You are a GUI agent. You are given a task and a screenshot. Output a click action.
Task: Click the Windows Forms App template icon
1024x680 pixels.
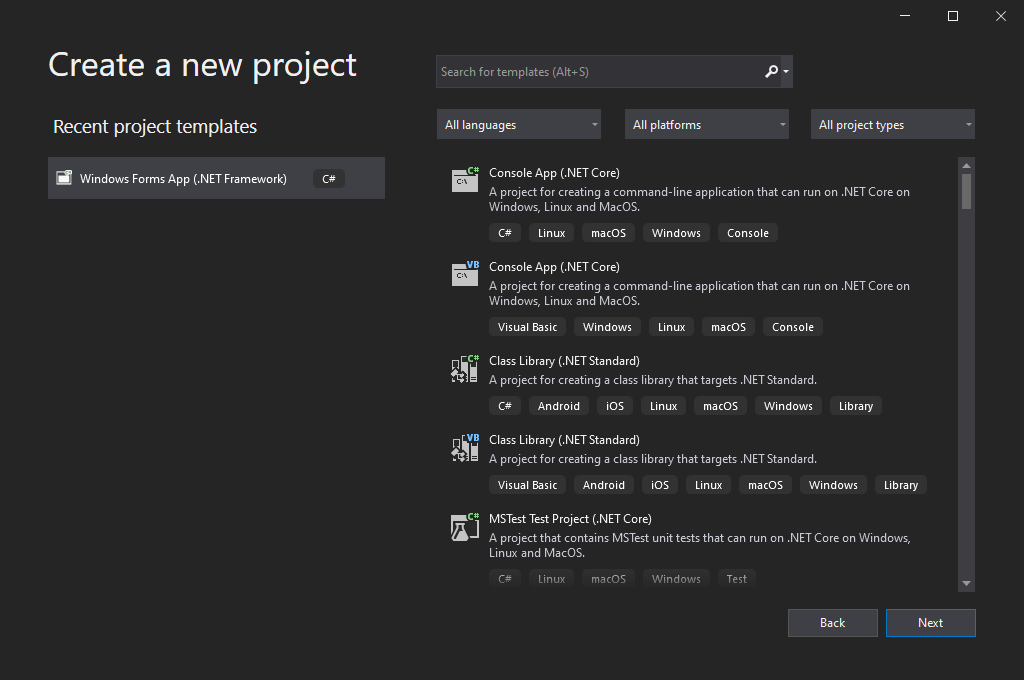pyautogui.click(x=64, y=178)
